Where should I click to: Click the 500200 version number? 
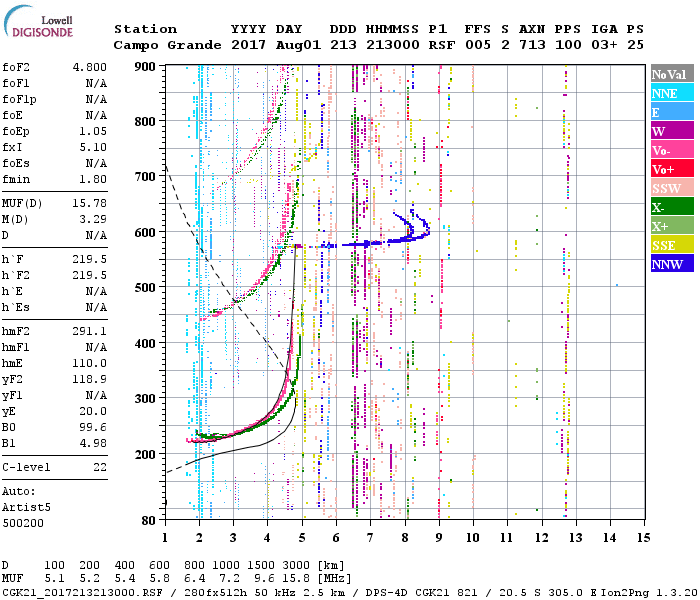coord(23,523)
